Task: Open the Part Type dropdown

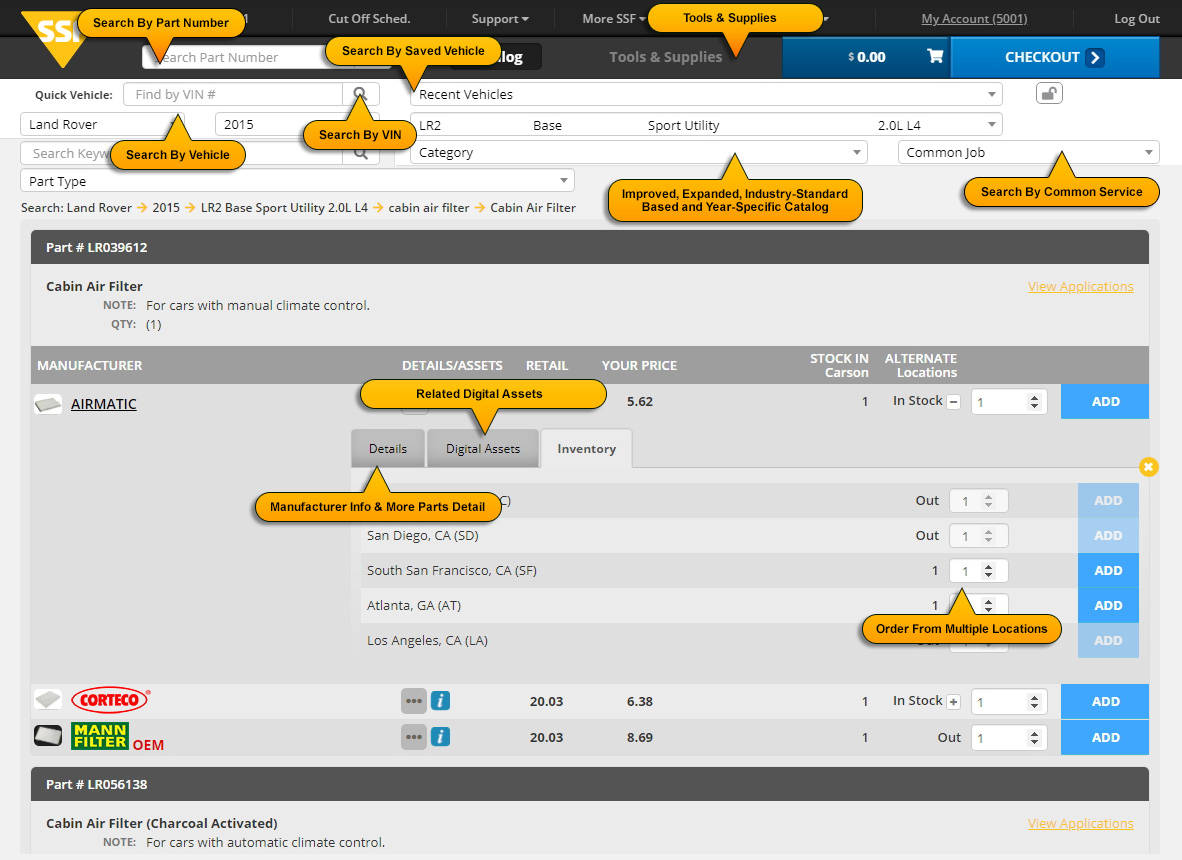Action: click(297, 182)
